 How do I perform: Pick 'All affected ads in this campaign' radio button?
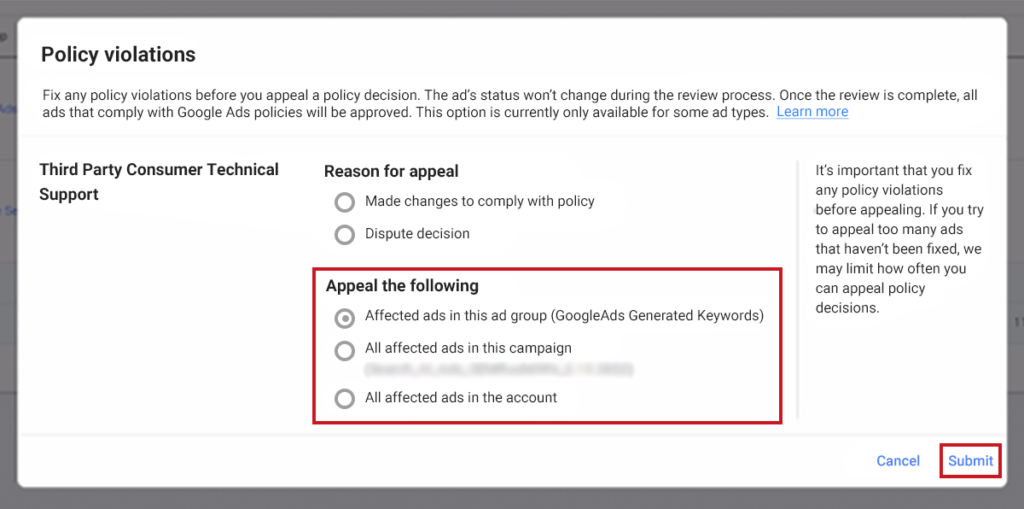(x=345, y=350)
